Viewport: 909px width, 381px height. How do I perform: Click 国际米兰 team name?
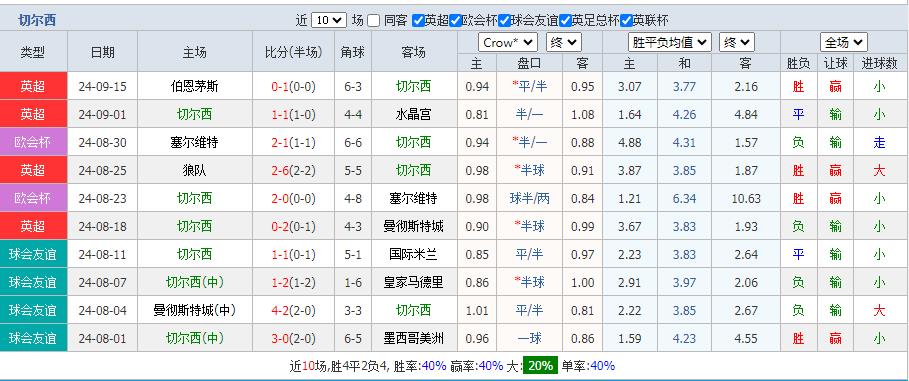(413, 254)
